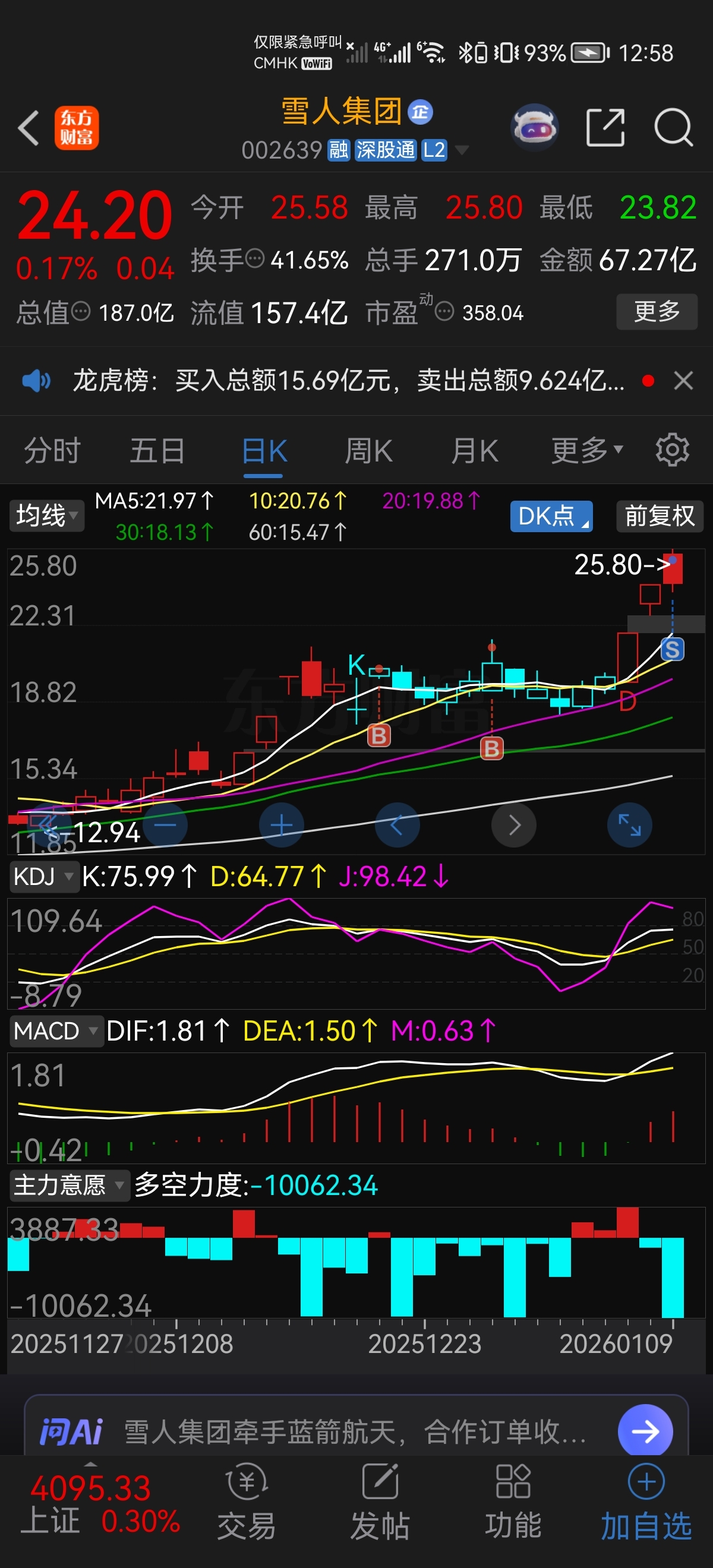Viewport: 713px width, 1568px height.
Task: Tap the blue 企 badge icon
Action: tap(420, 112)
